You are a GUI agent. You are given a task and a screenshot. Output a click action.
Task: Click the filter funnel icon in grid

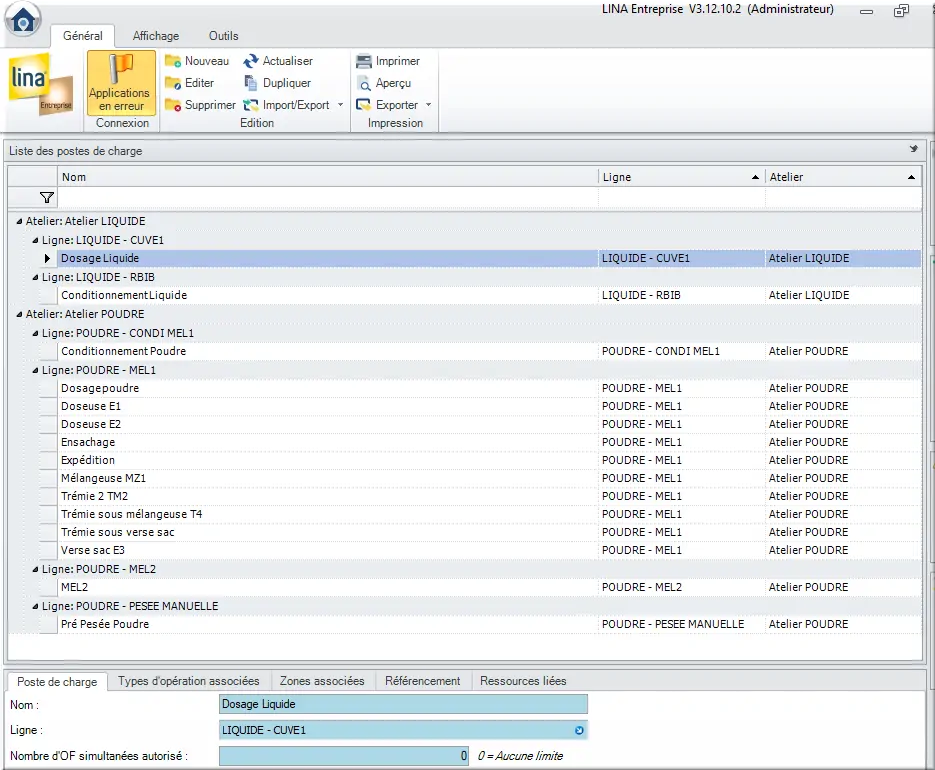pos(47,197)
